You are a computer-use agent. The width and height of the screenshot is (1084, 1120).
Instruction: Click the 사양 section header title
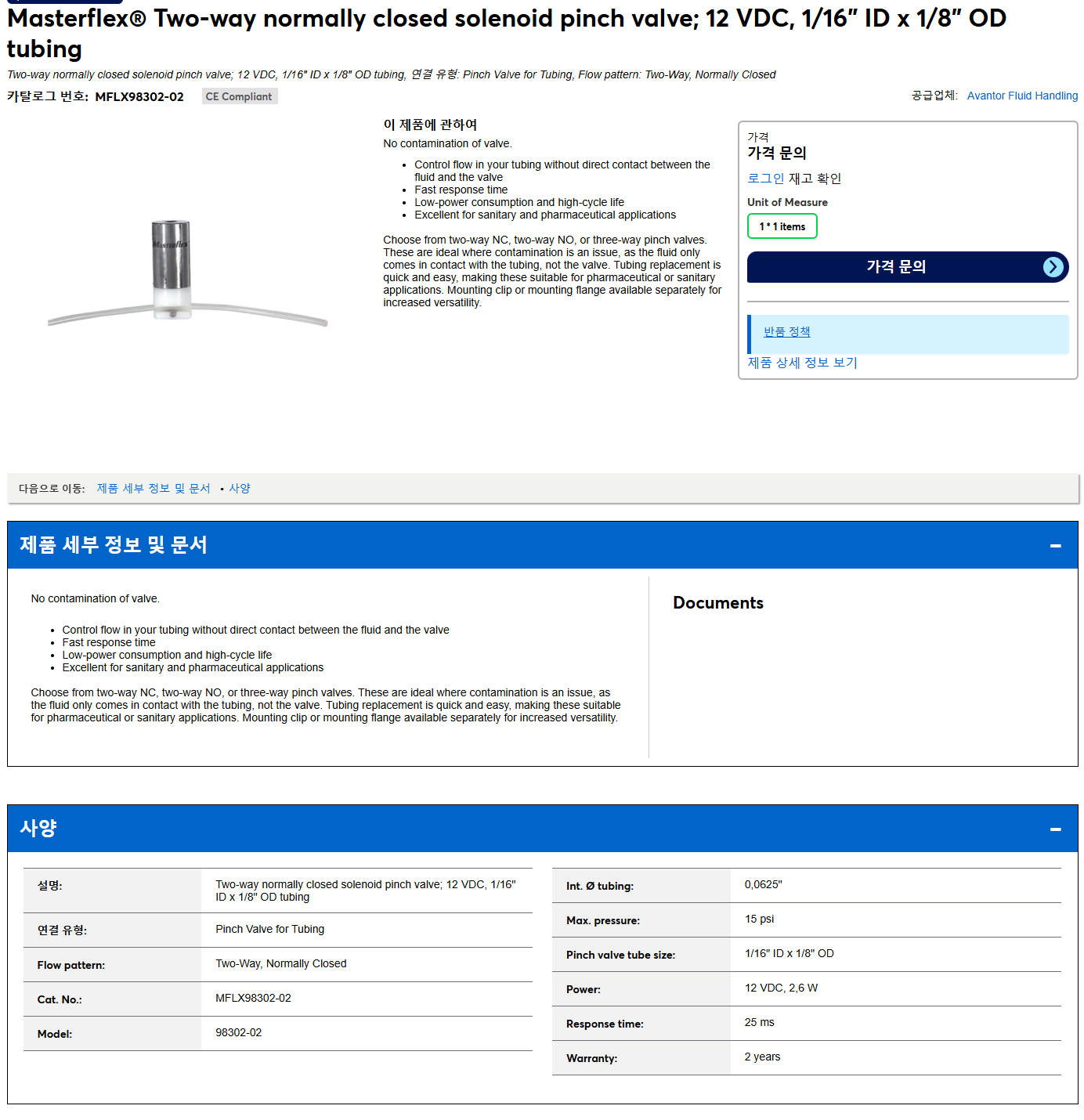[38, 829]
